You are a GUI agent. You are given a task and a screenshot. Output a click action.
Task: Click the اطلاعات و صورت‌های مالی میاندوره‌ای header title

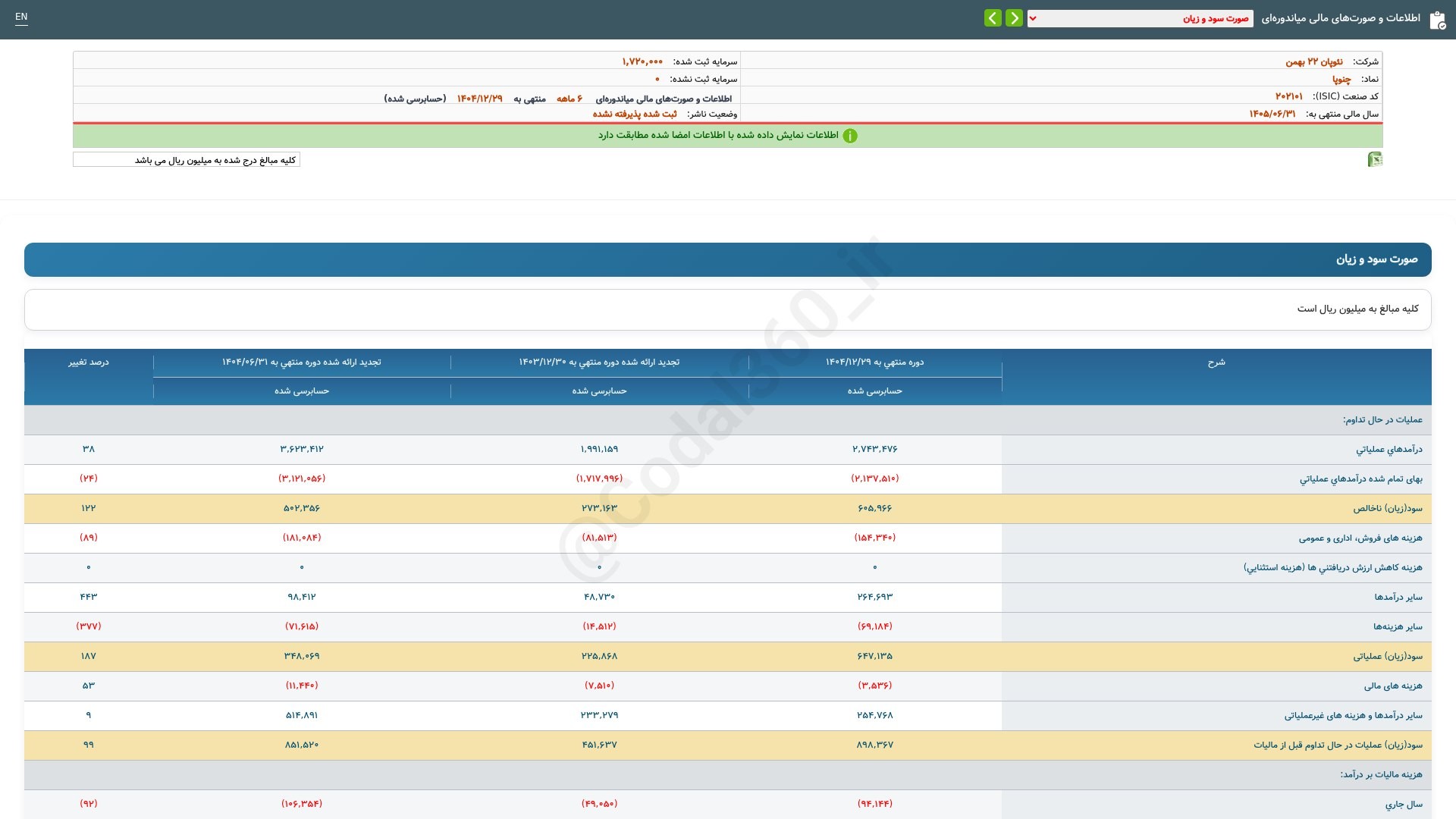point(1341,18)
